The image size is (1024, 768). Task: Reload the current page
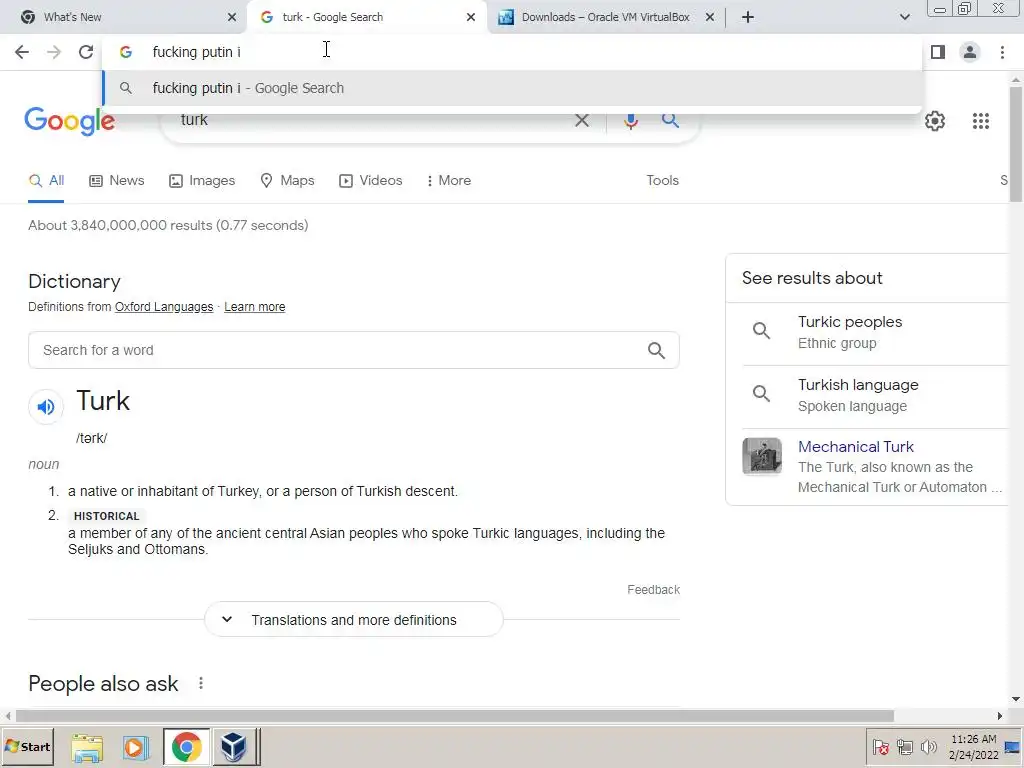[86, 52]
